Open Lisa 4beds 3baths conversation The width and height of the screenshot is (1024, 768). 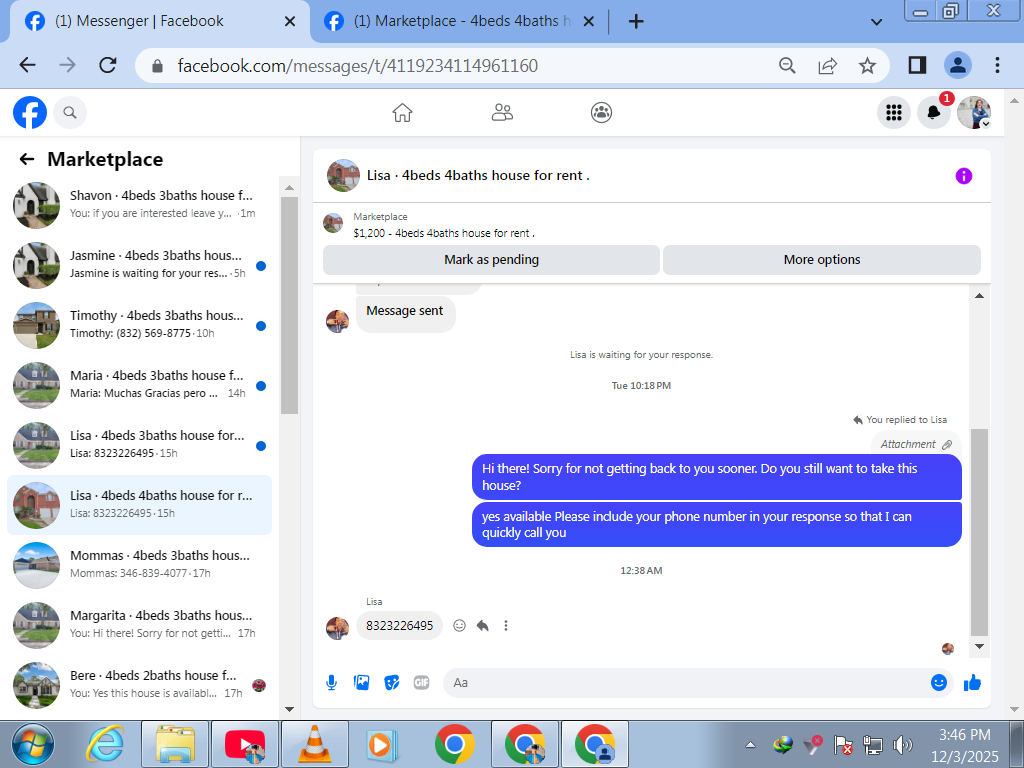click(x=139, y=445)
